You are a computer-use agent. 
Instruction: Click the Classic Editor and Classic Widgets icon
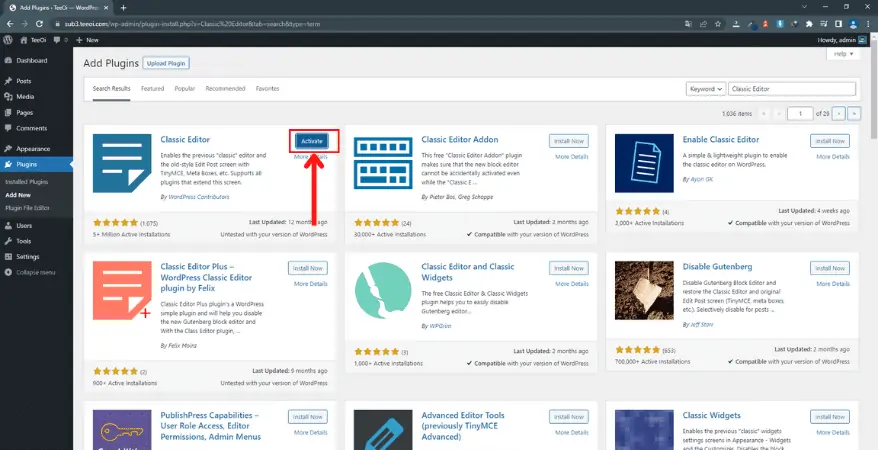[383, 290]
